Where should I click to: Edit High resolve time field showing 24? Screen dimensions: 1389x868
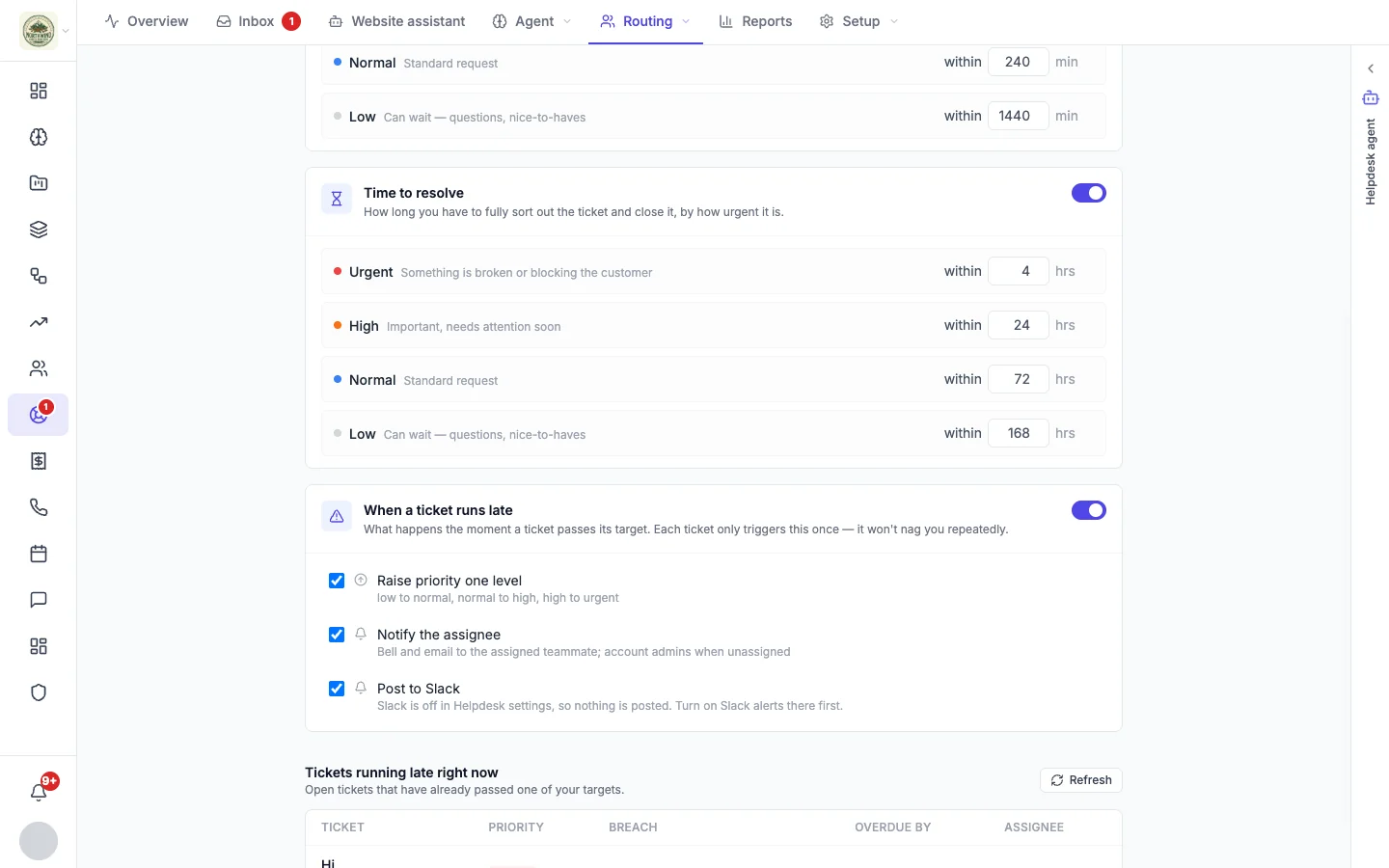pyautogui.click(x=1019, y=325)
